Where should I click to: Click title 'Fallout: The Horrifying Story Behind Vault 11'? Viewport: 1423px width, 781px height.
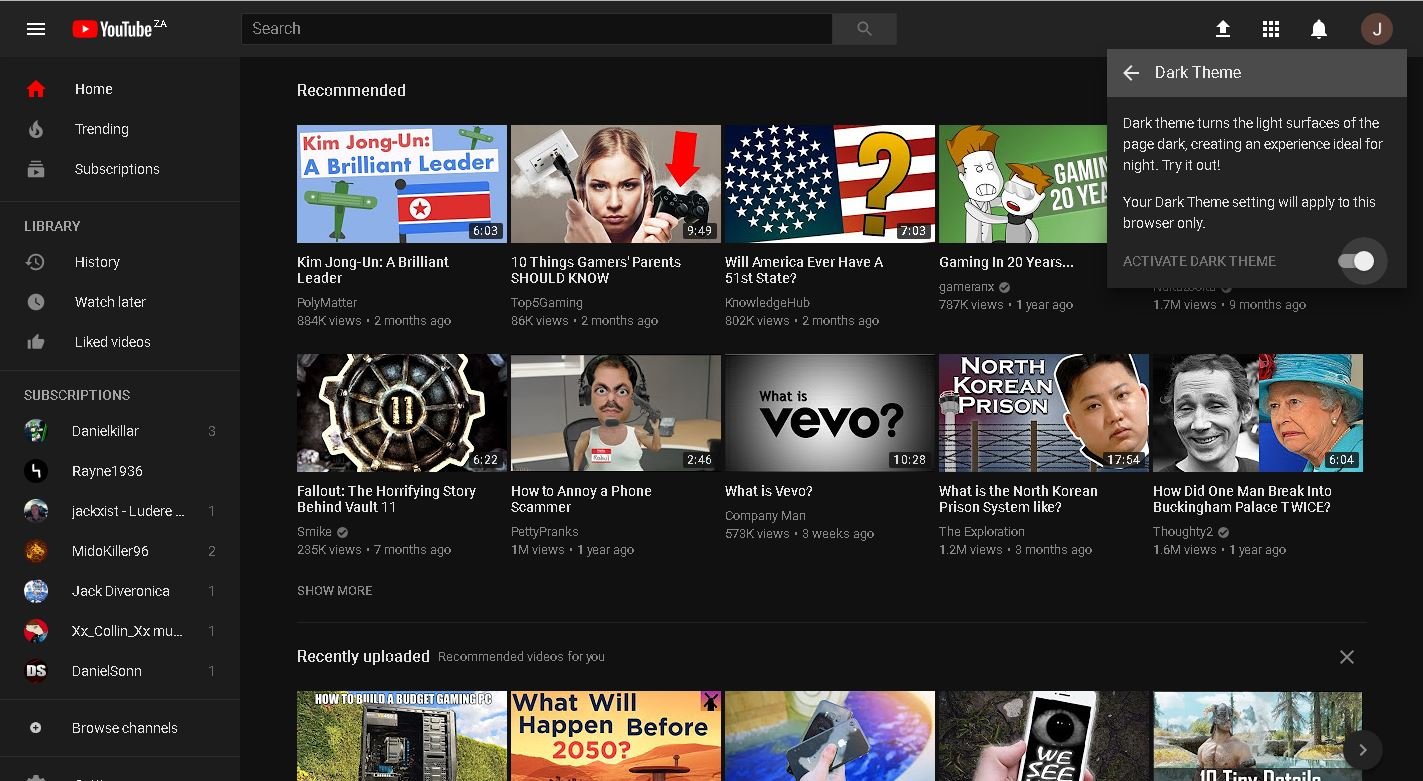pos(386,499)
